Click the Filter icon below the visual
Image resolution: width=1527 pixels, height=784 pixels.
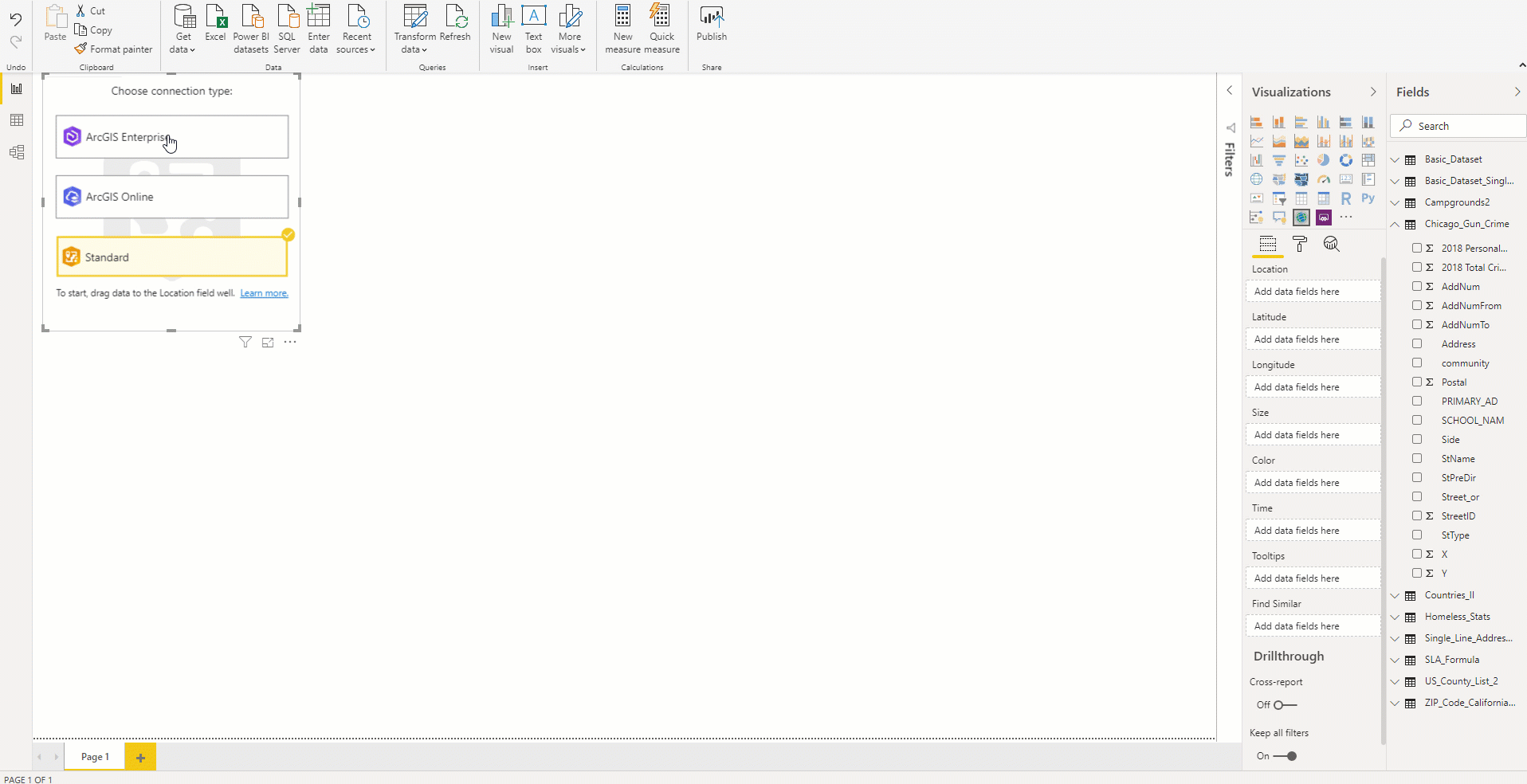point(245,342)
